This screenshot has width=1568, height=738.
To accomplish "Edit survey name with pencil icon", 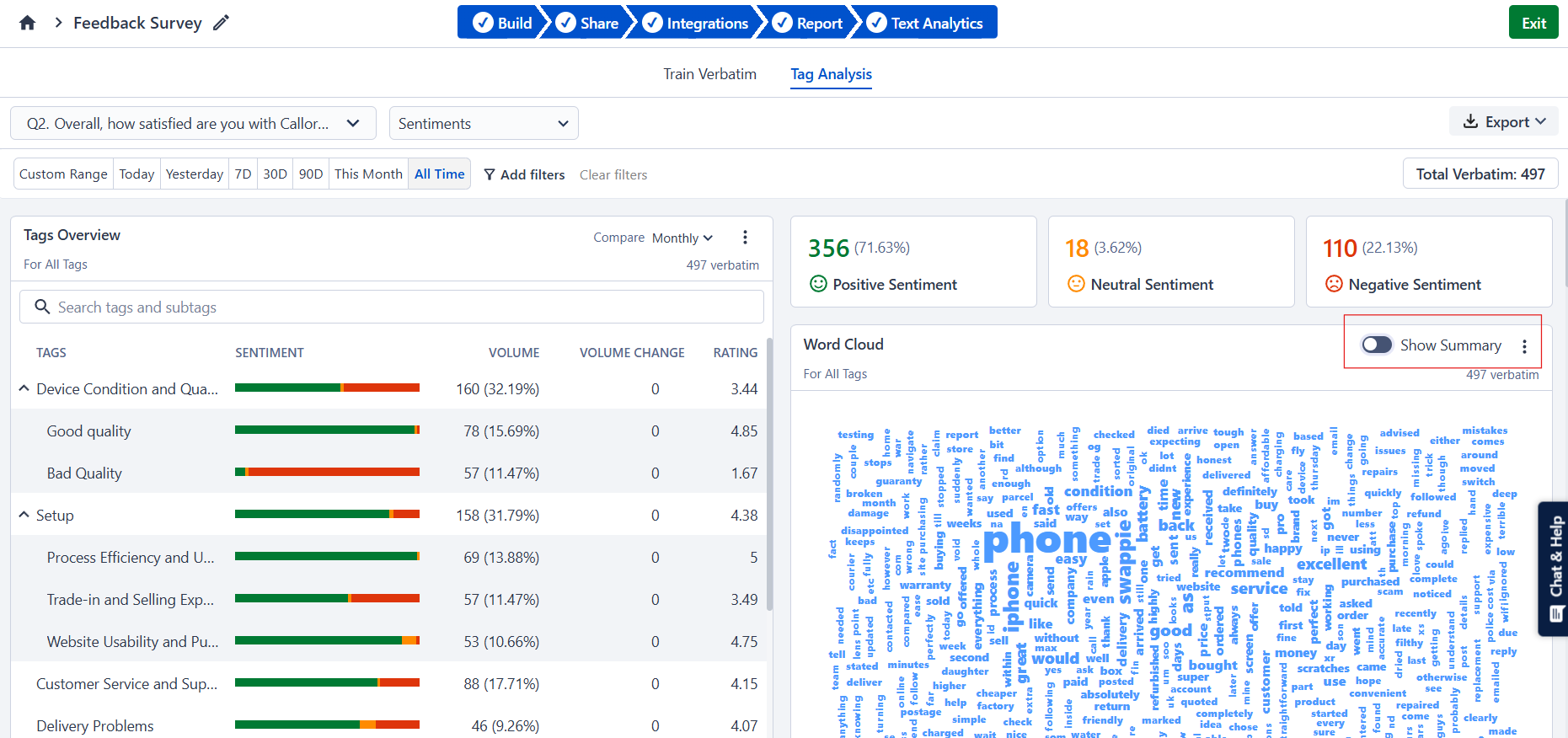I will [221, 23].
